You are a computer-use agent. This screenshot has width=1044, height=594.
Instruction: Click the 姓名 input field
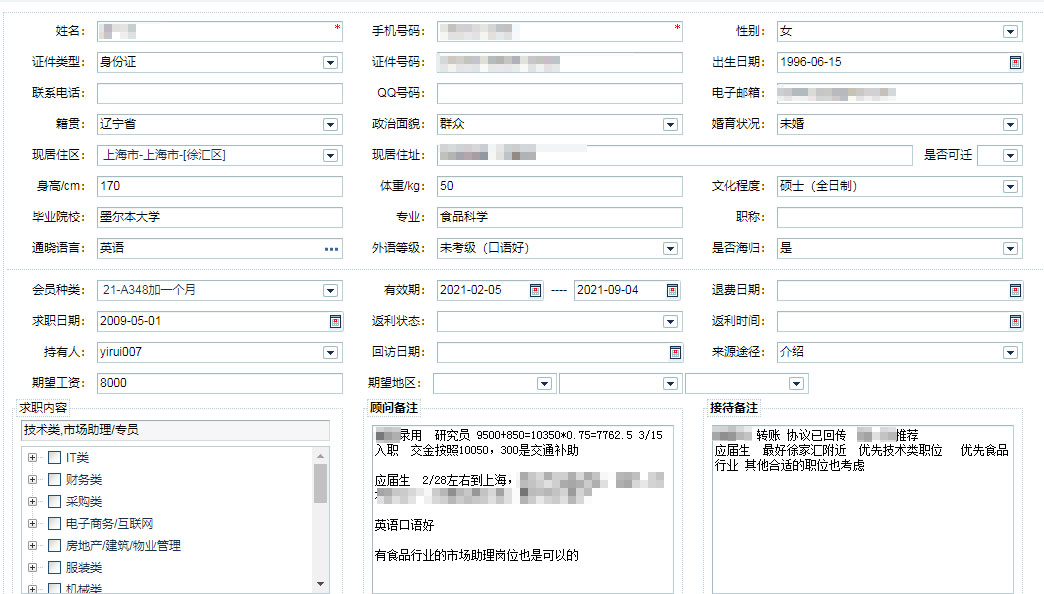pos(220,31)
